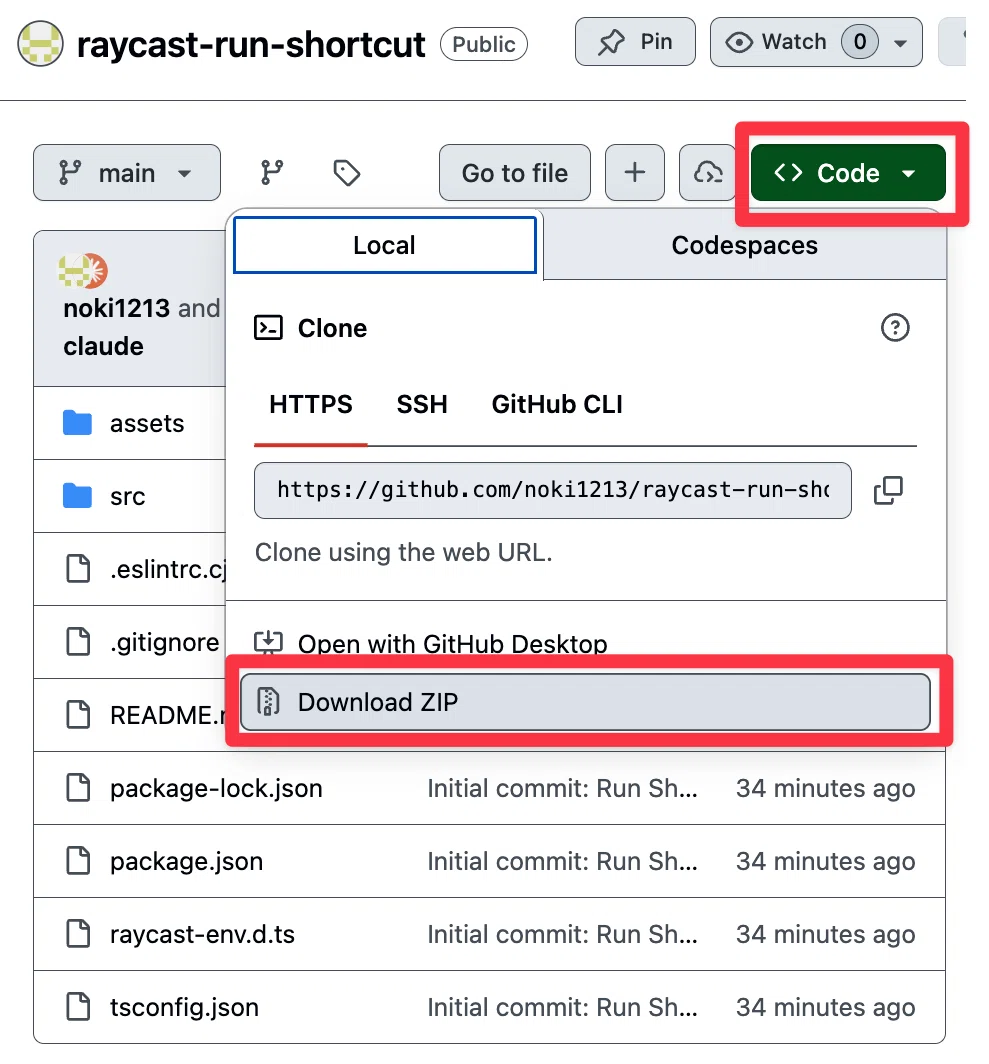Image resolution: width=989 pixels, height=1064 pixels.
Task: Open package.json file
Action: [x=186, y=861]
